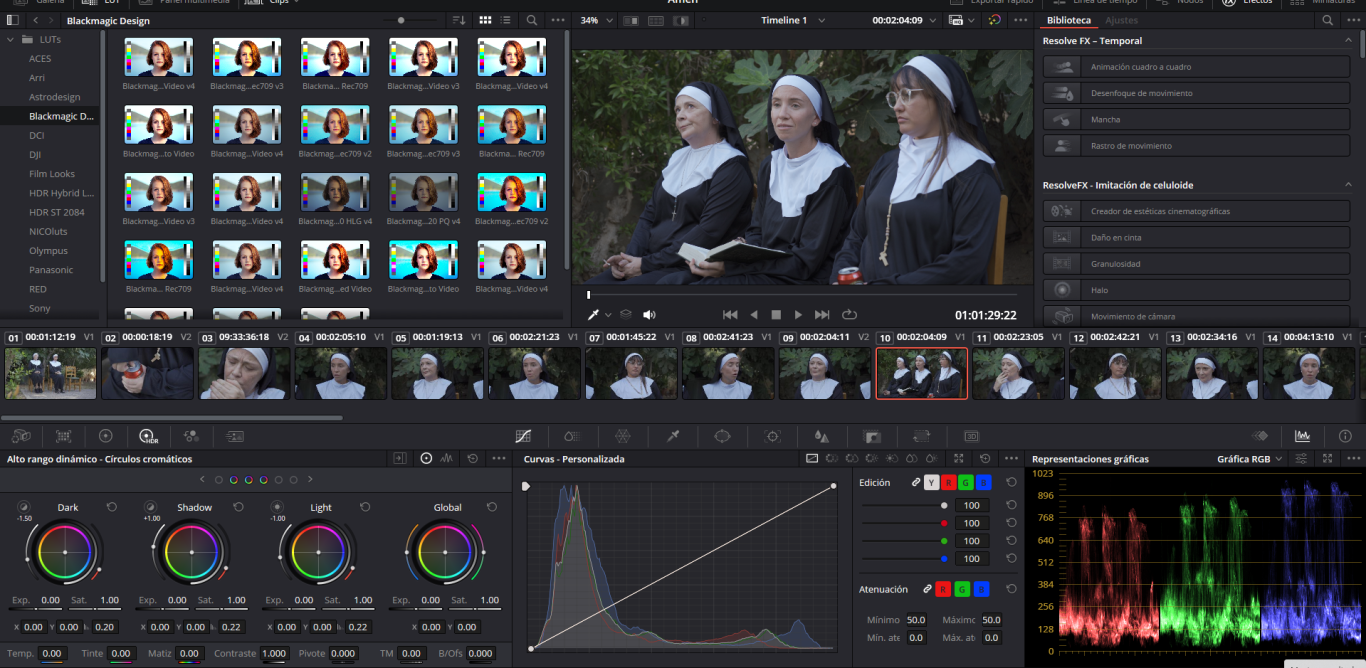Select Film Looks LUT folder
Viewport: 1366px width, 668px height.
[x=52, y=174]
